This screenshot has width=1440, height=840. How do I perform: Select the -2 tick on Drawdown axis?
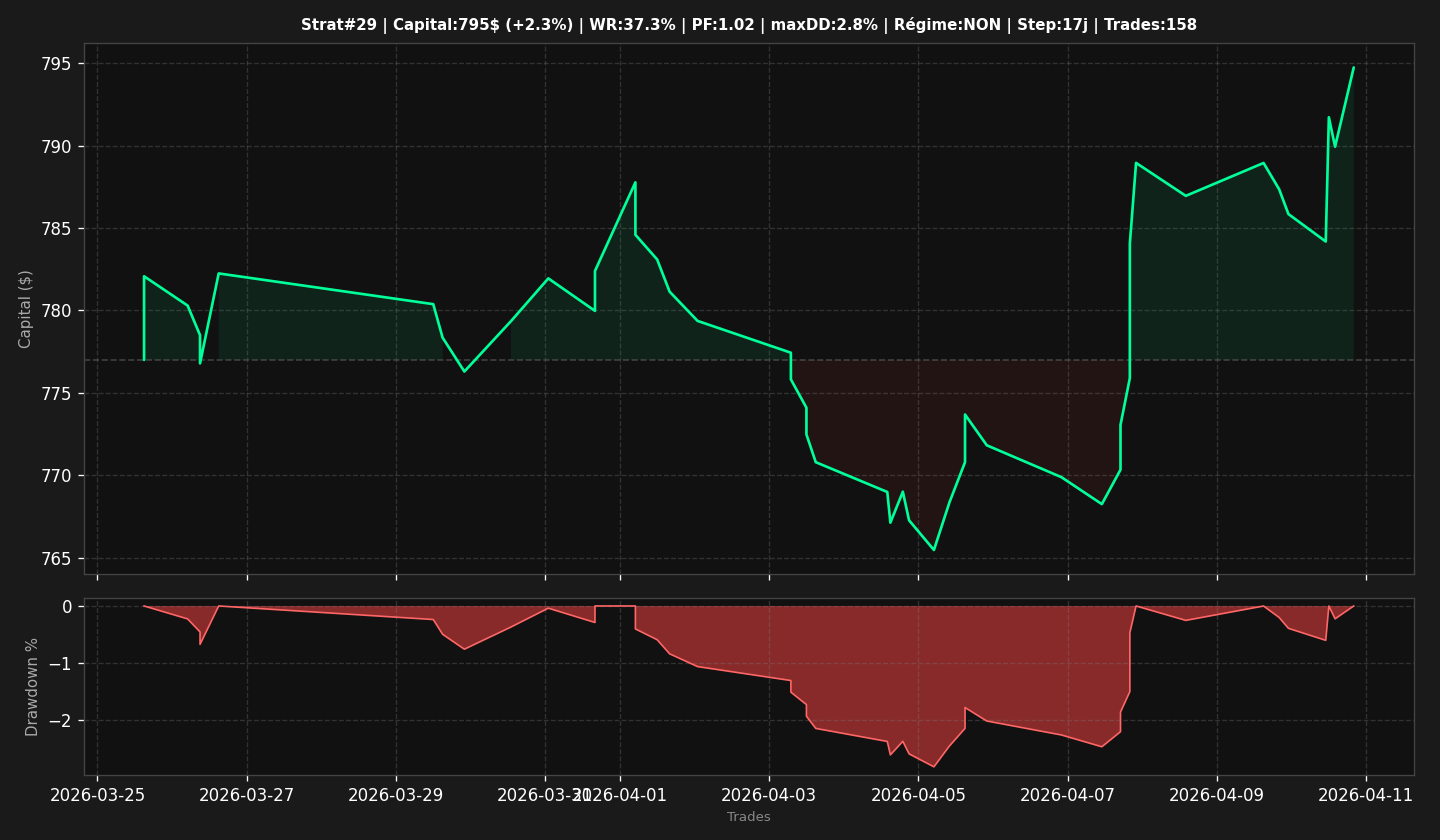(62, 721)
